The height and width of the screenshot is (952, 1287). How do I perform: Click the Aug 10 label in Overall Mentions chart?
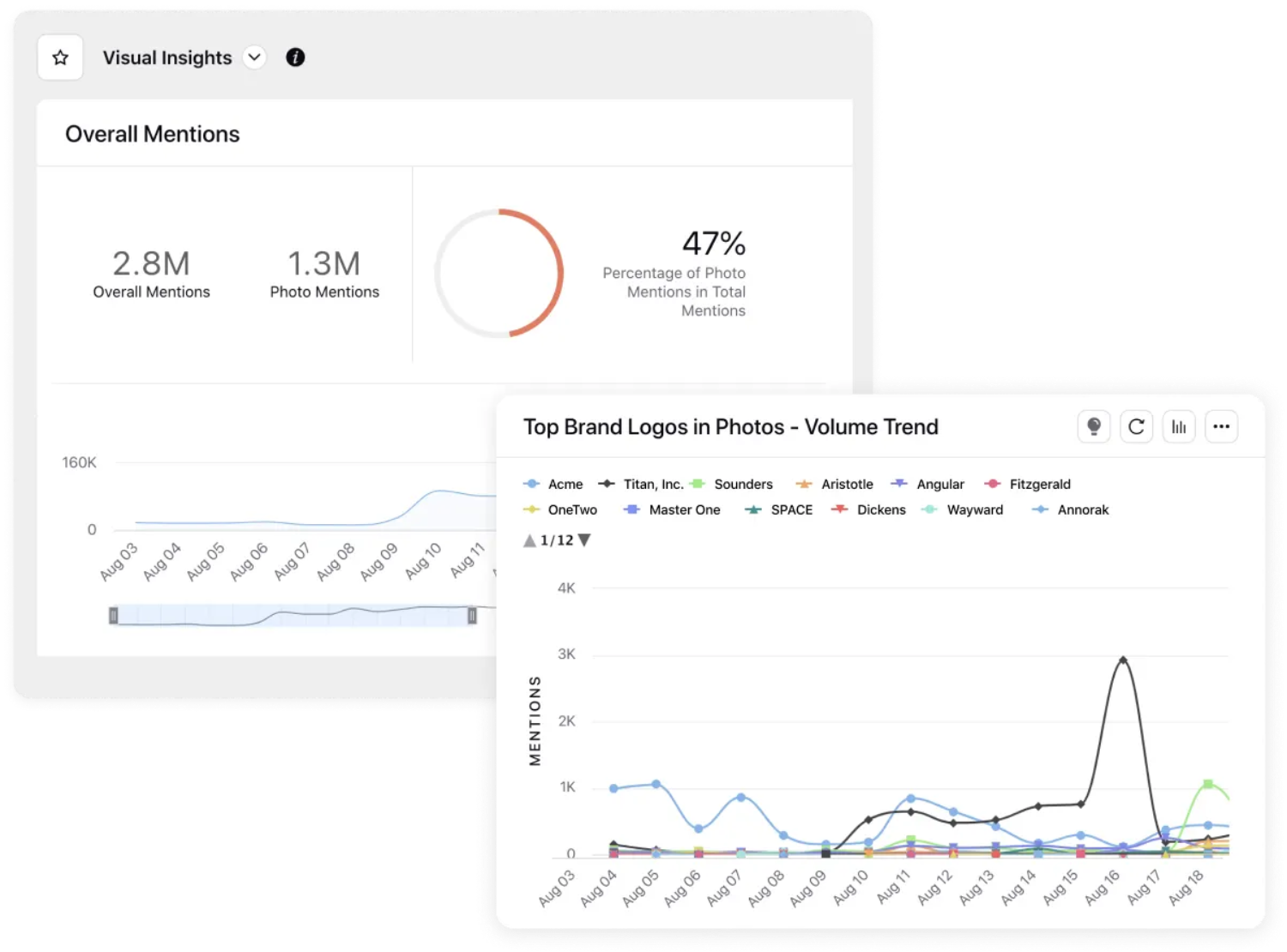coord(423,560)
